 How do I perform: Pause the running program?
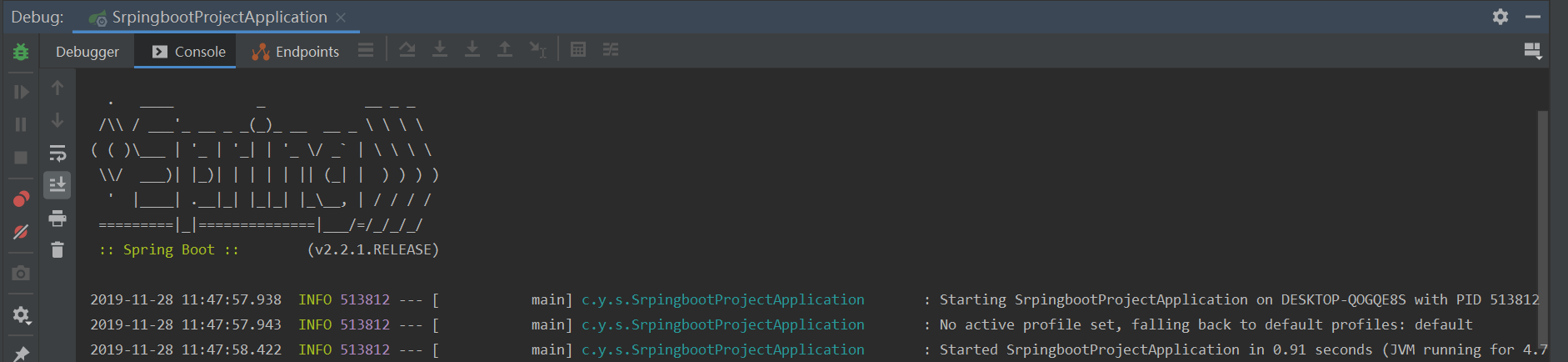[x=21, y=124]
